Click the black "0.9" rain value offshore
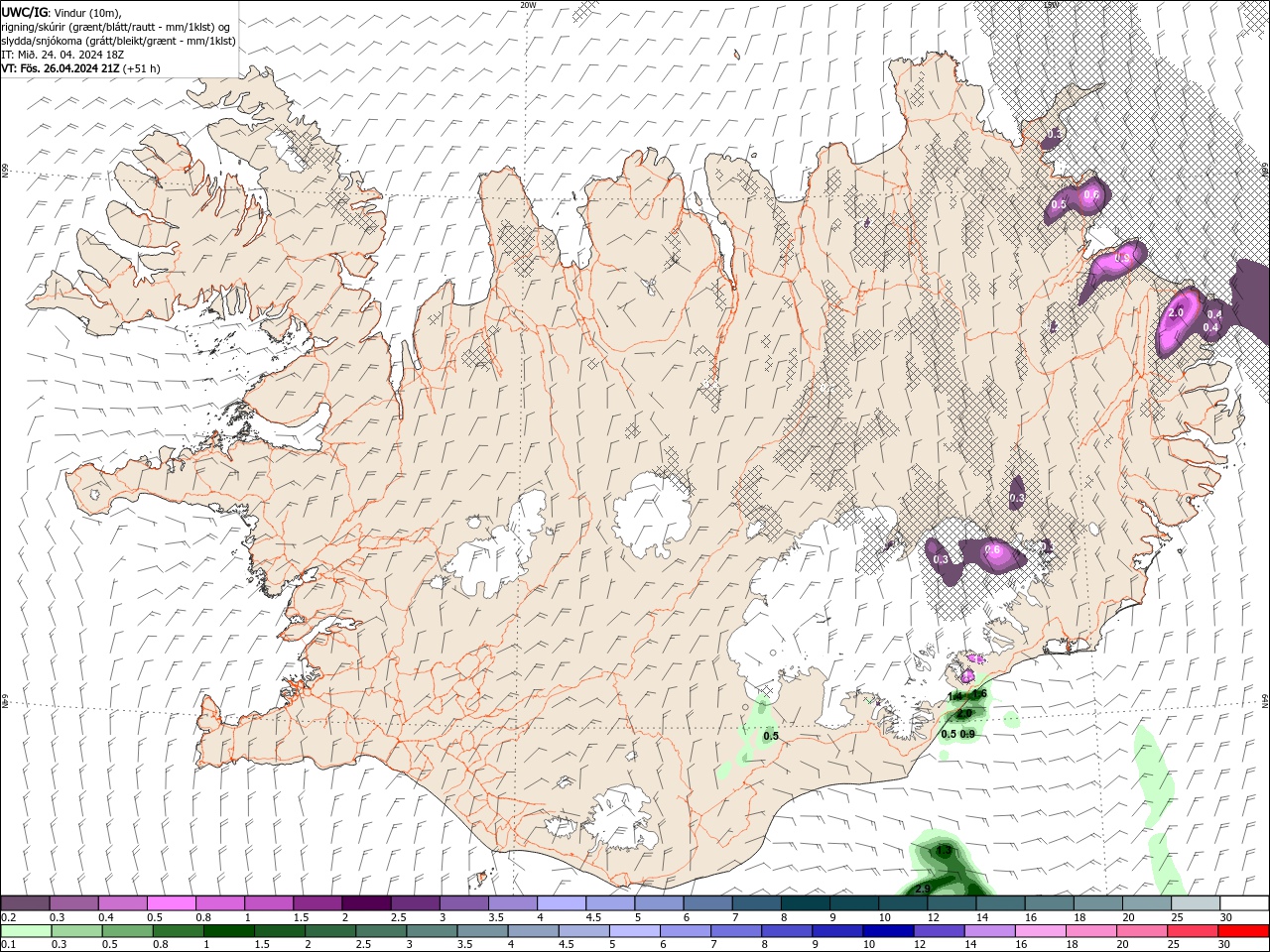This screenshot has width=1270, height=952. pos(968,734)
